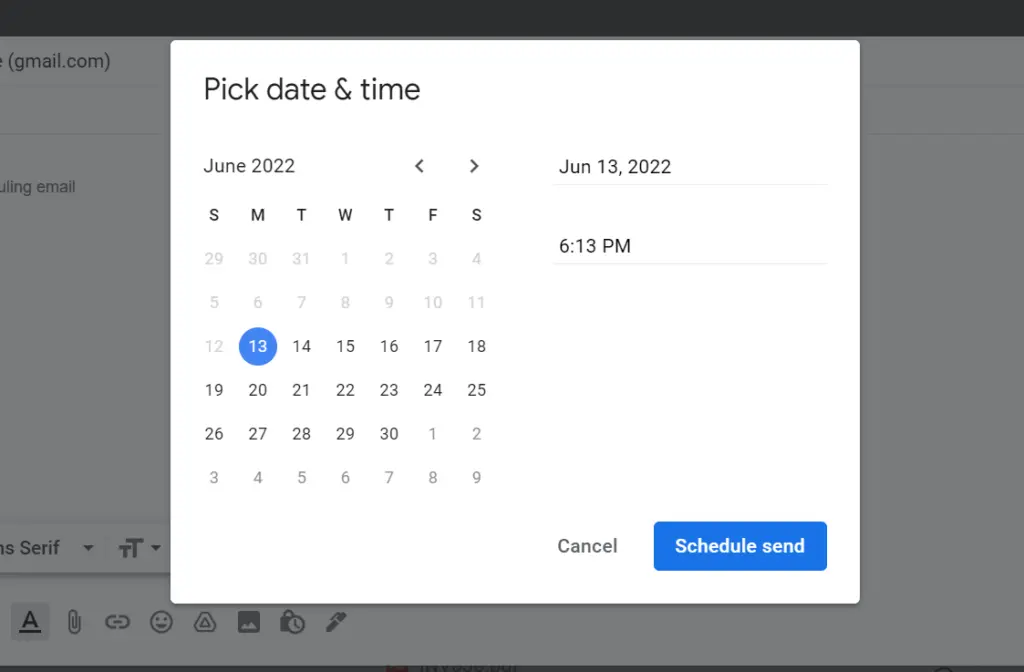The image size is (1024, 672).
Task: Click the '6:13 PM' time field
Action: coord(689,246)
